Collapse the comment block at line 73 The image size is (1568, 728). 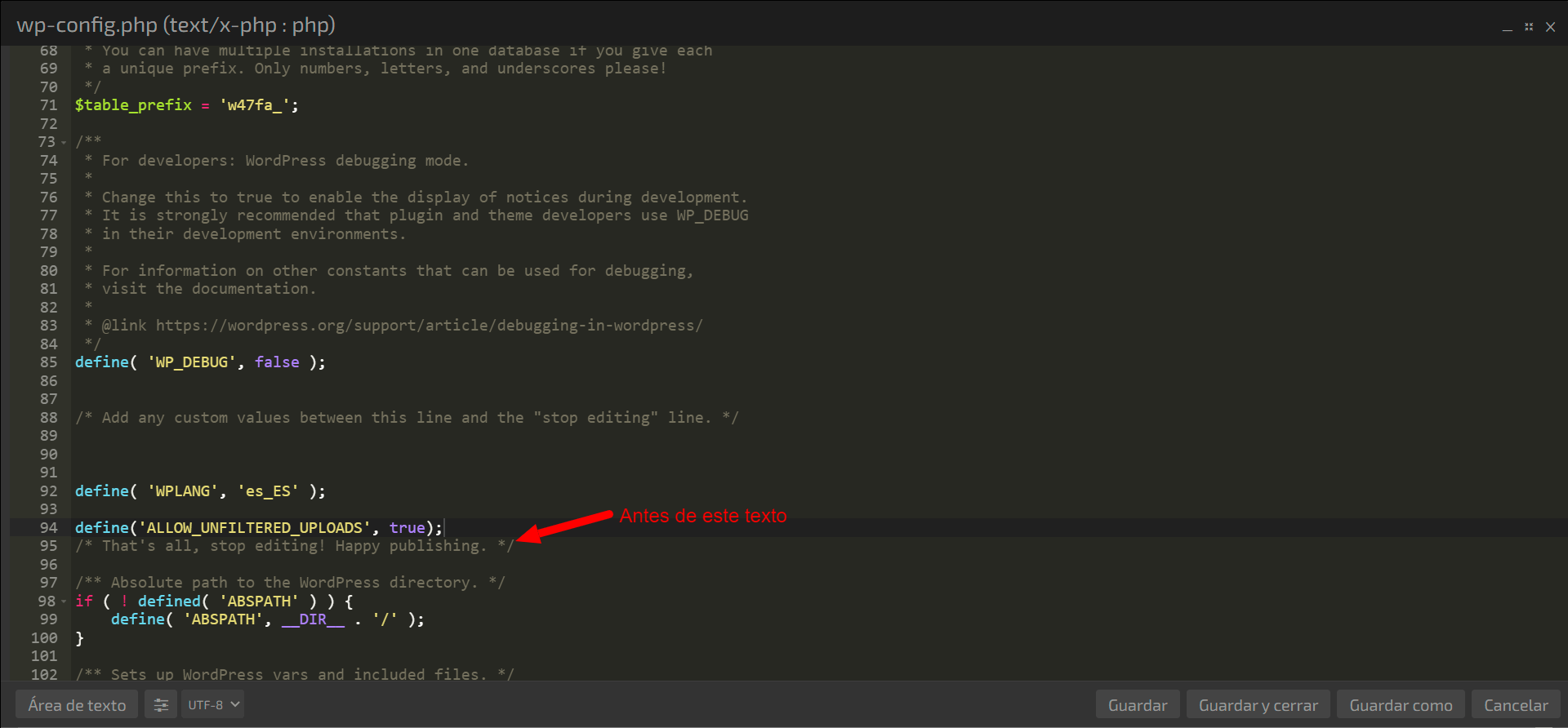(64, 143)
